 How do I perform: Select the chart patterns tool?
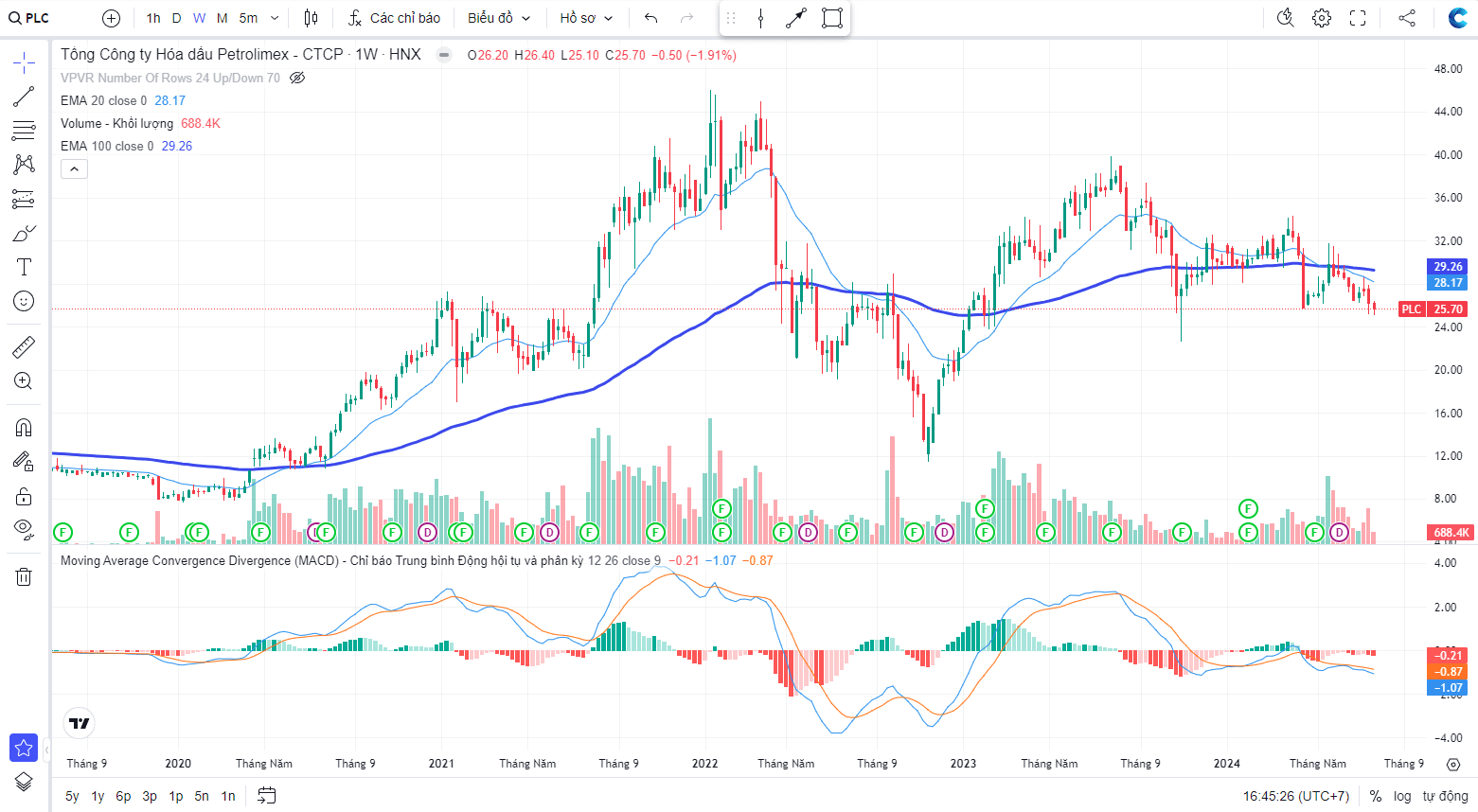[x=24, y=165]
